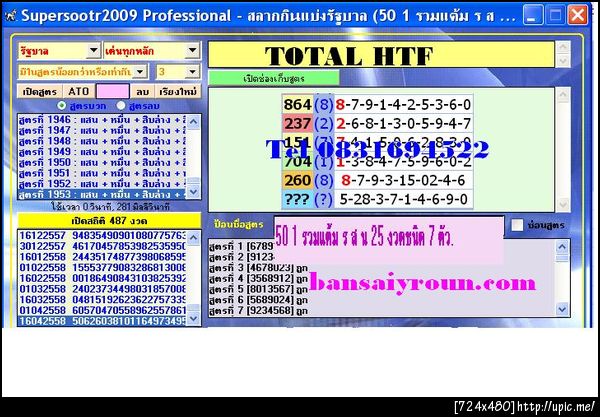Click the TOTAL HTF yellow banner
The width and height of the screenshot is (600, 417).
tap(381, 55)
